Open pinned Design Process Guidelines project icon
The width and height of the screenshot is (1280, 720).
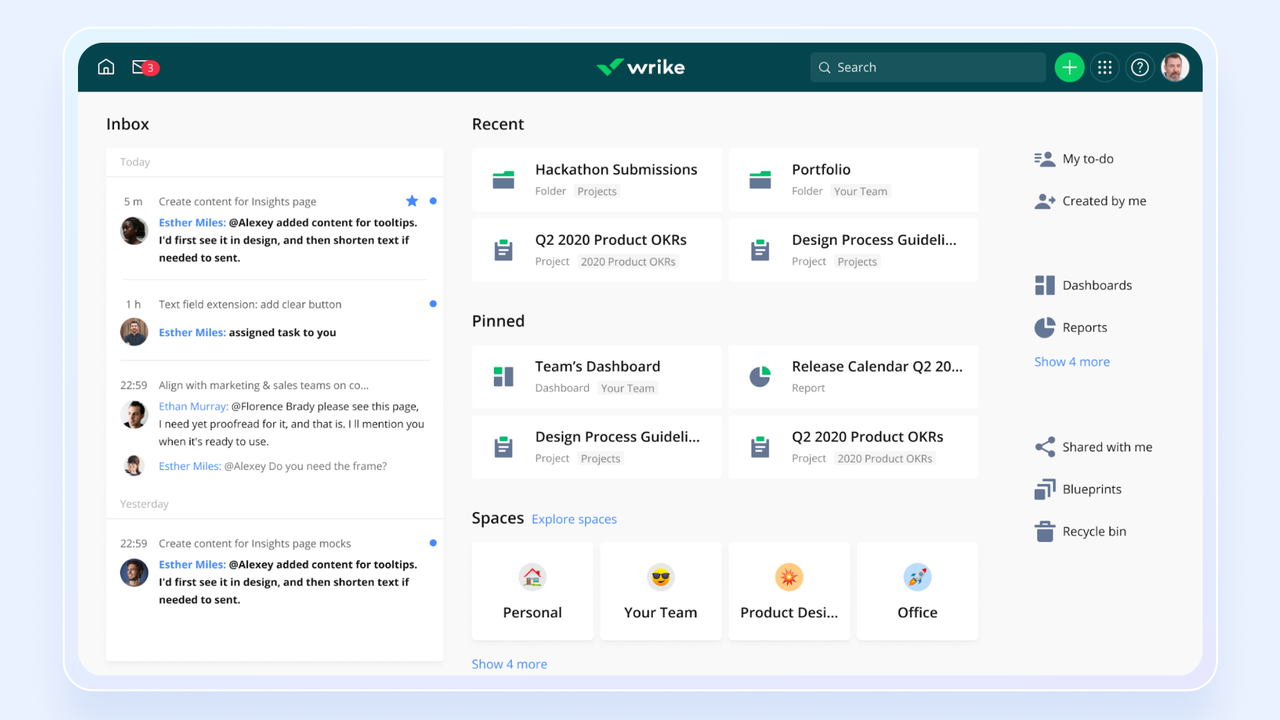point(503,447)
